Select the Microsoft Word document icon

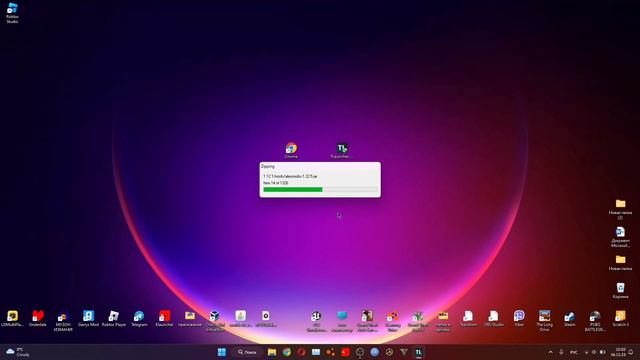pos(620,237)
